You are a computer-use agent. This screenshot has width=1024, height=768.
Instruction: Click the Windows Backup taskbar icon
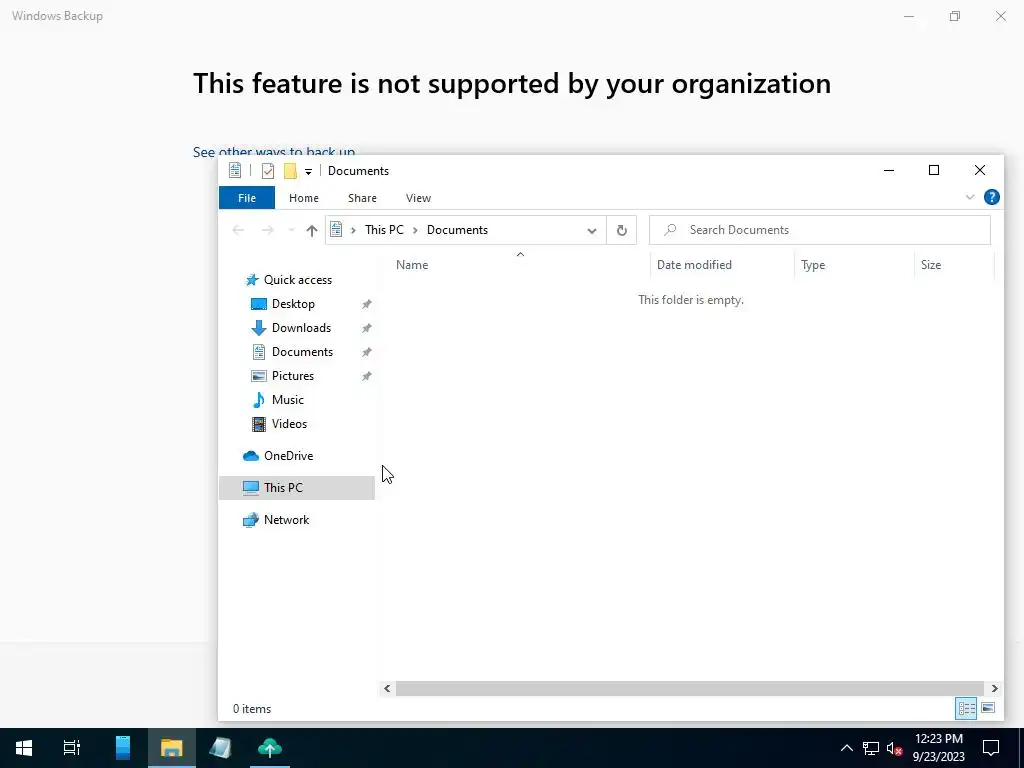[270, 748]
